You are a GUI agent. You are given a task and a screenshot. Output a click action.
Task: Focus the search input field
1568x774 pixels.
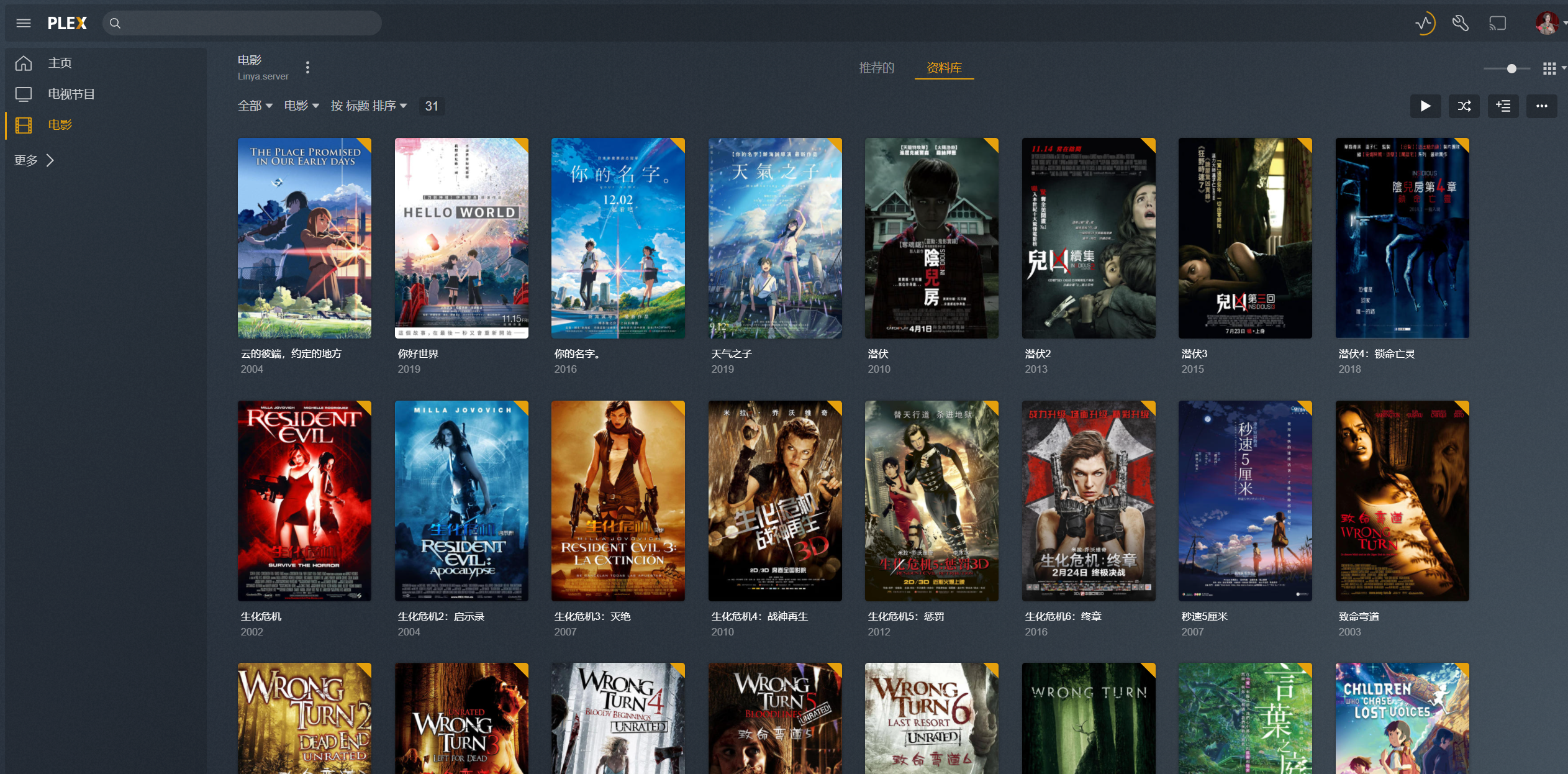tap(242, 23)
